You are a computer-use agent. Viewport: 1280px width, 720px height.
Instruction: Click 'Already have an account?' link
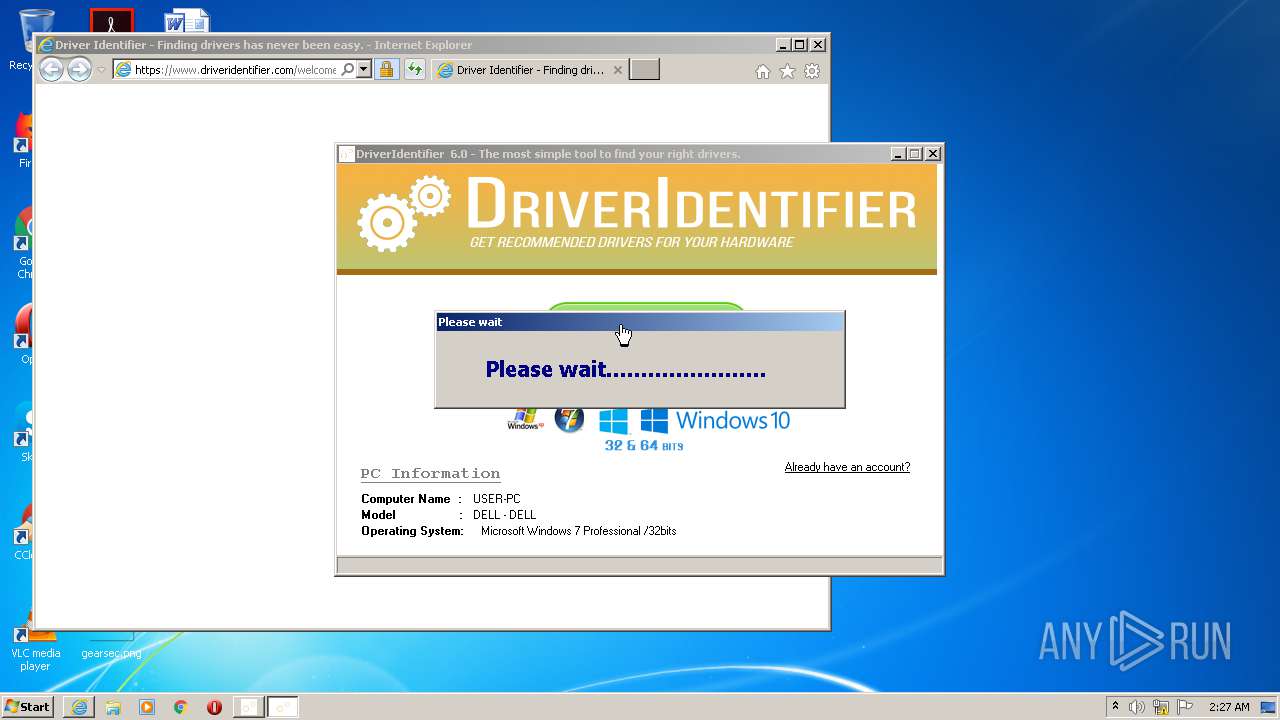pos(847,467)
